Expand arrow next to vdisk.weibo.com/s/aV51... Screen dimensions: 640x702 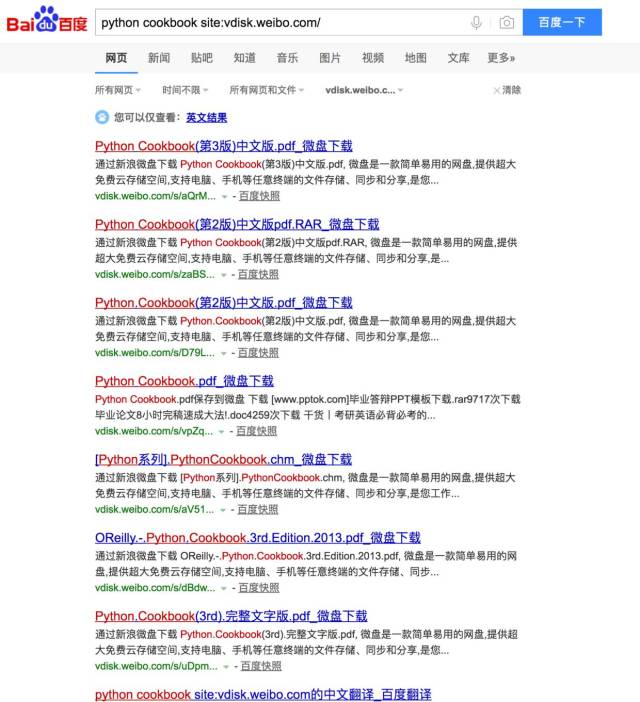click(x=222, y=510)
